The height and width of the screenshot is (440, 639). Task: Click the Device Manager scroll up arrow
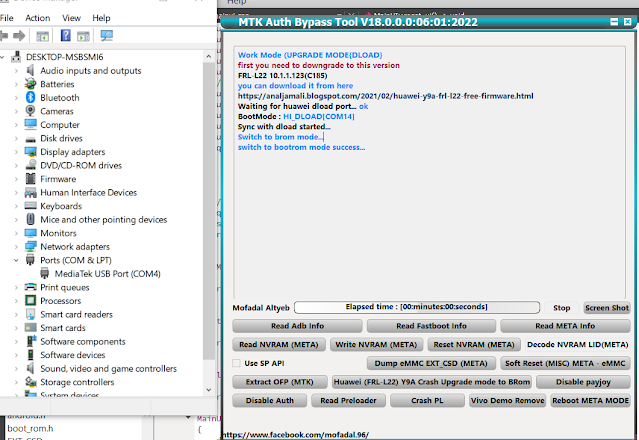209,57
